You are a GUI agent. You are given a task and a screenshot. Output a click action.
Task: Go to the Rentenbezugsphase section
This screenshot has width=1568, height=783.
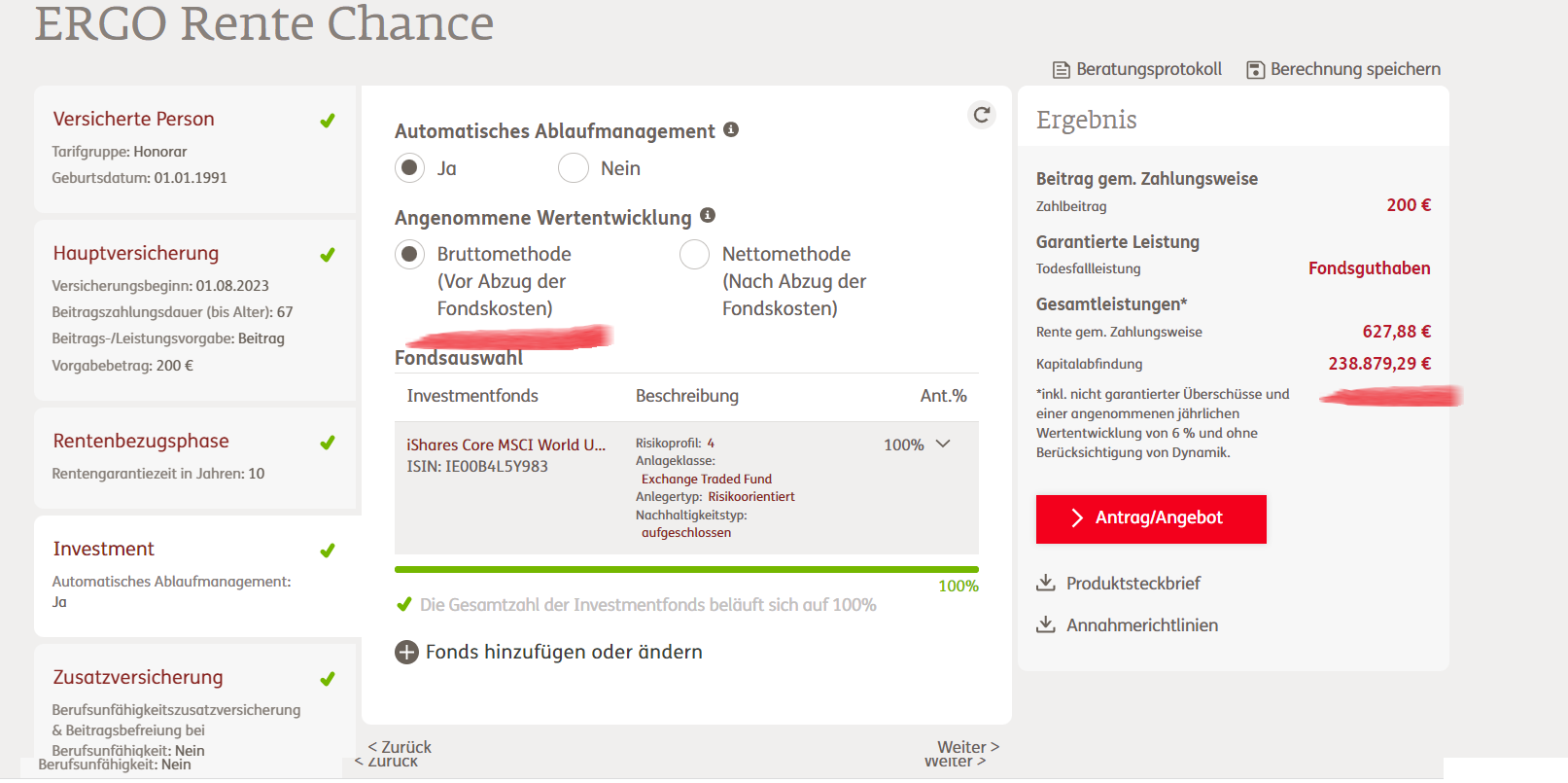(141, 441)
